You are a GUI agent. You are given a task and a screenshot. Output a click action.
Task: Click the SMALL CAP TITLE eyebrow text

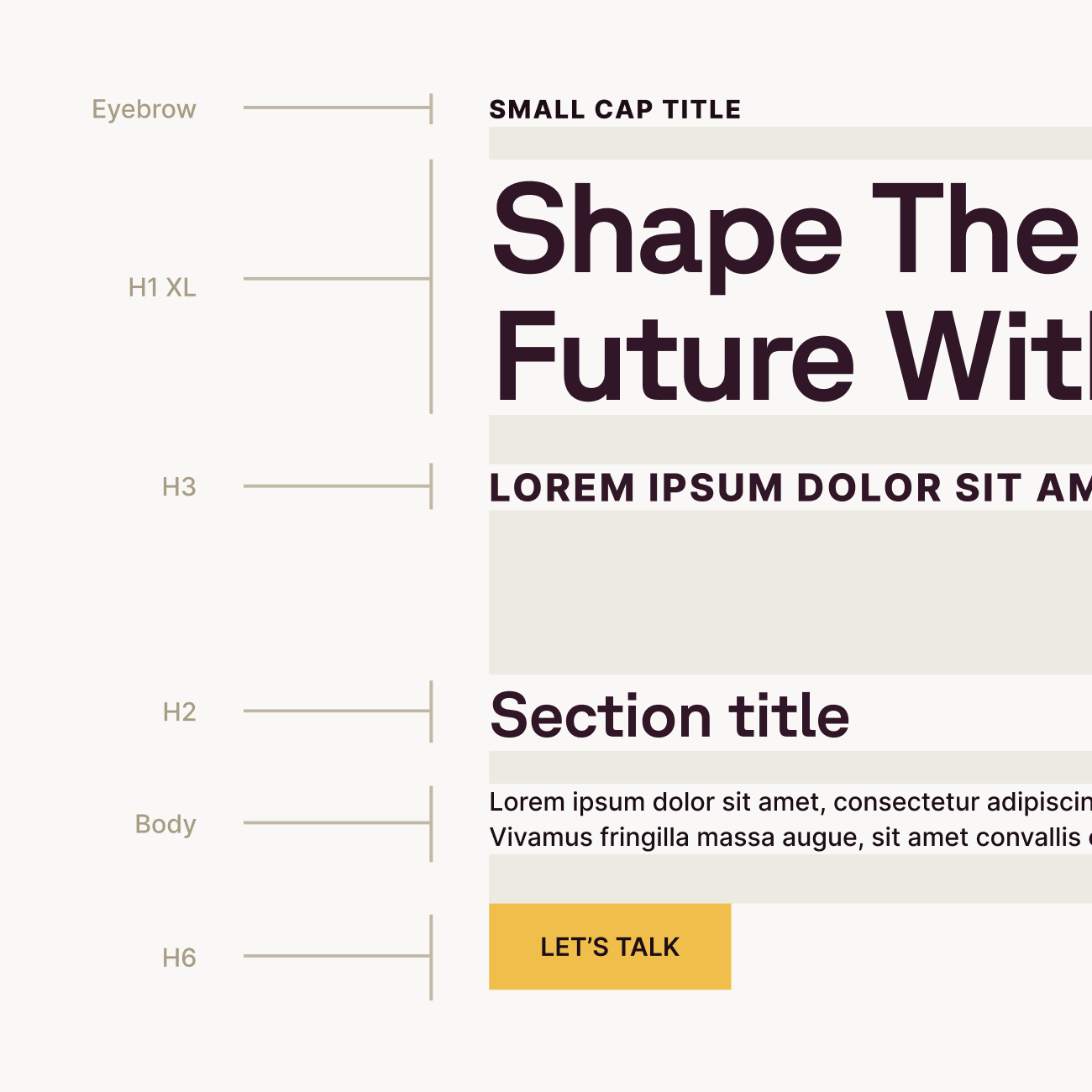tap(615, 109)
